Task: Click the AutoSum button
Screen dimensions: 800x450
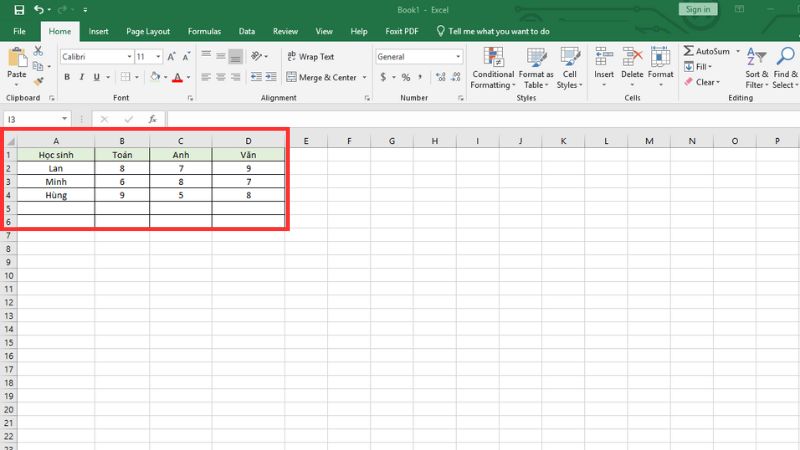Action: pos(706,51)
